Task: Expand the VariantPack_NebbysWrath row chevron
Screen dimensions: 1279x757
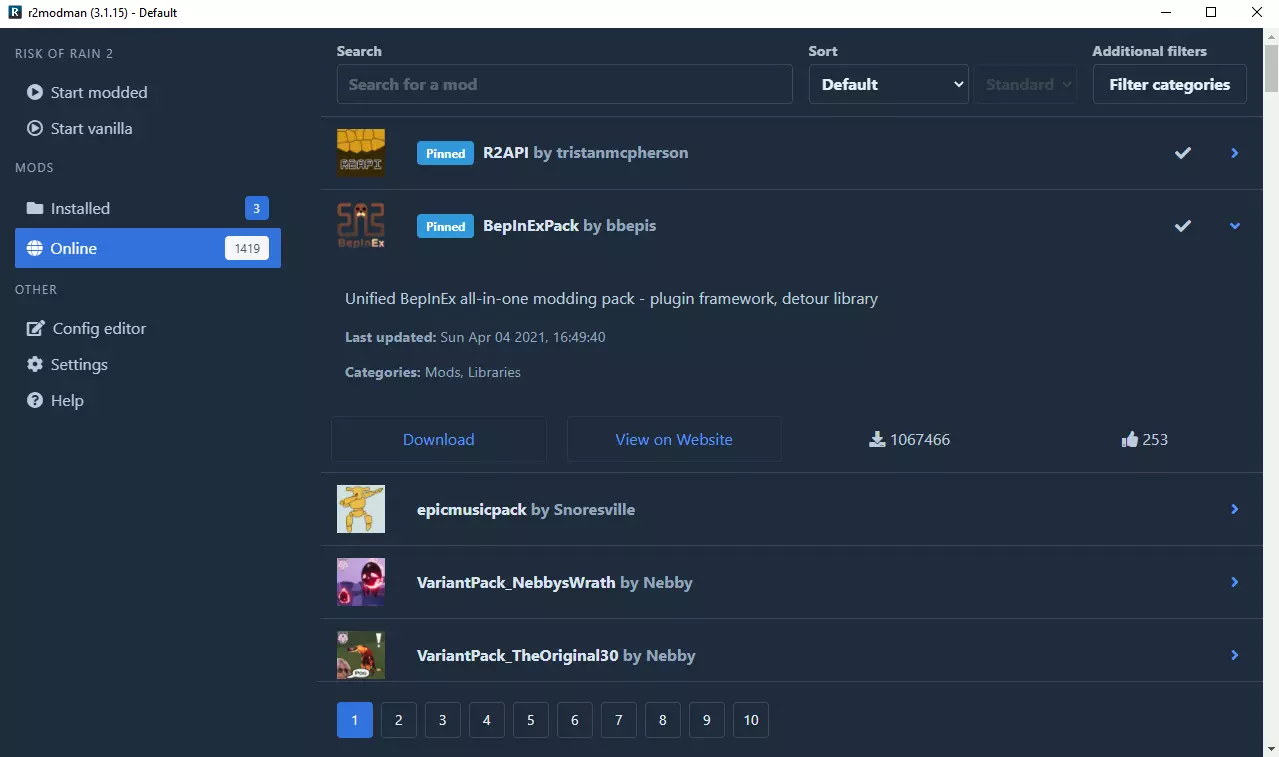Action: tap(1235, 582)
